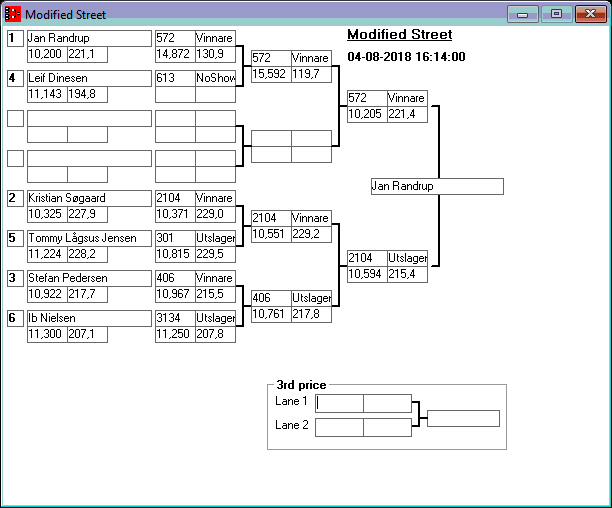Click the NoShow result cell
Viewport: 612px width, 508px height.
[215, 78]
